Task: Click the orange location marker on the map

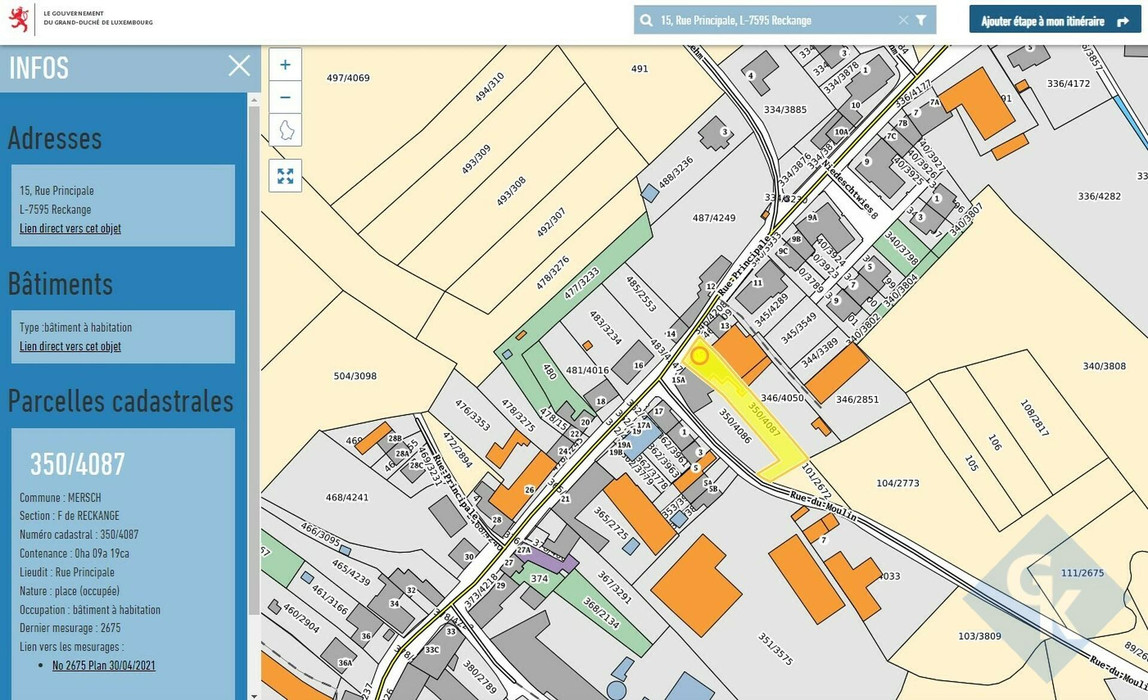Action: [x=700, y=355]
